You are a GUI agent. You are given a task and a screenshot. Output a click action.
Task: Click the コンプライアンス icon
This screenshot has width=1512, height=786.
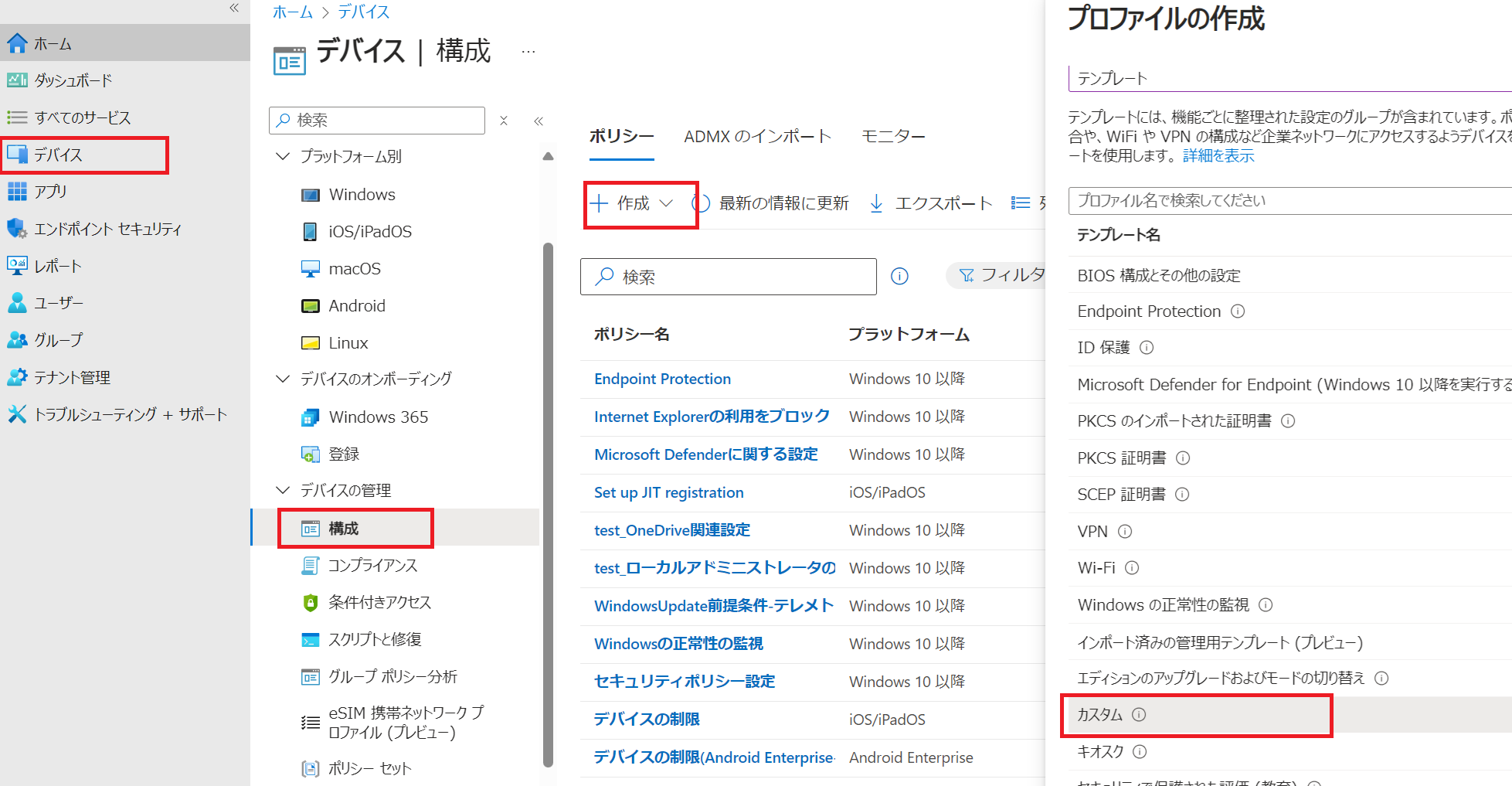[310, 566]
